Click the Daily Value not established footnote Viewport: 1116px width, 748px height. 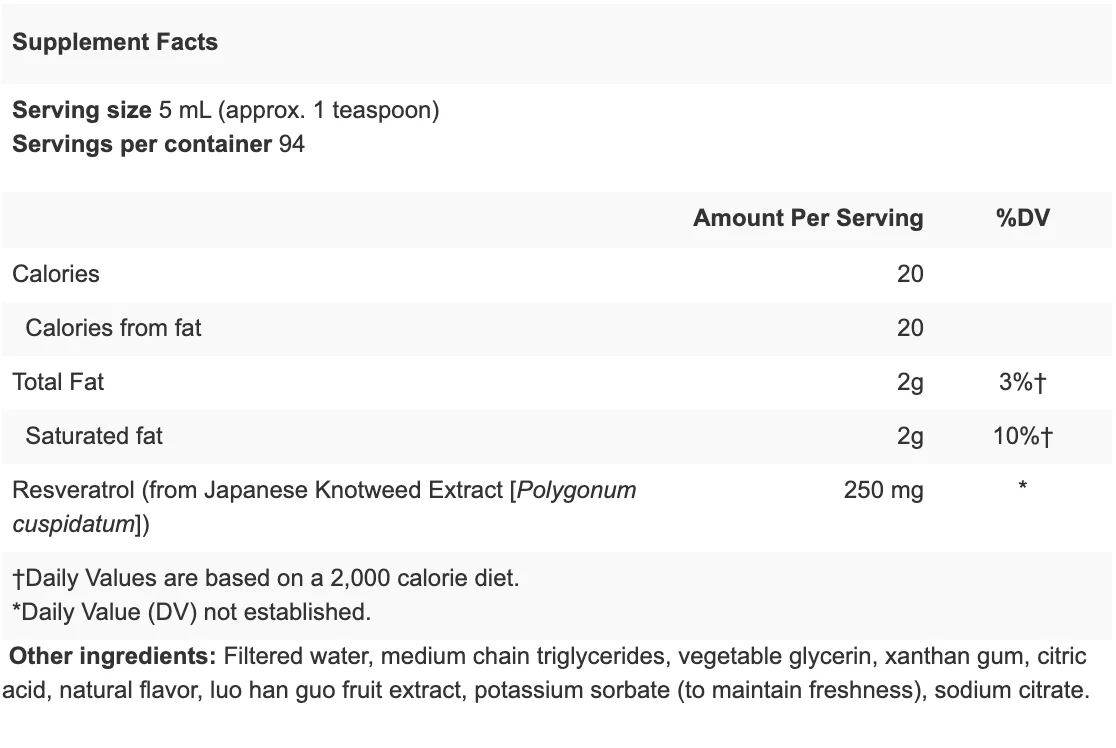[191, 612]
